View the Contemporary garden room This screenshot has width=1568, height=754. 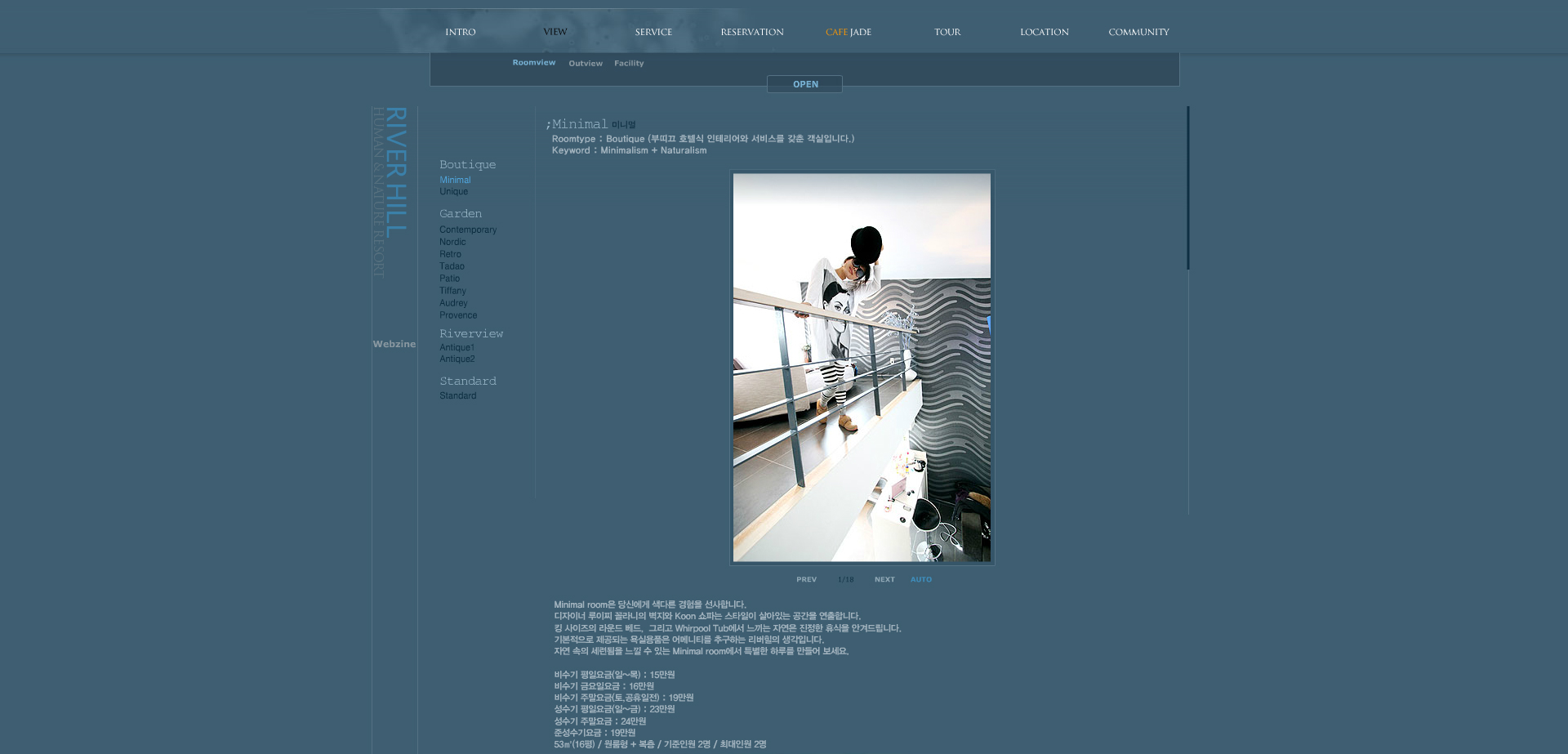[468, 230]
